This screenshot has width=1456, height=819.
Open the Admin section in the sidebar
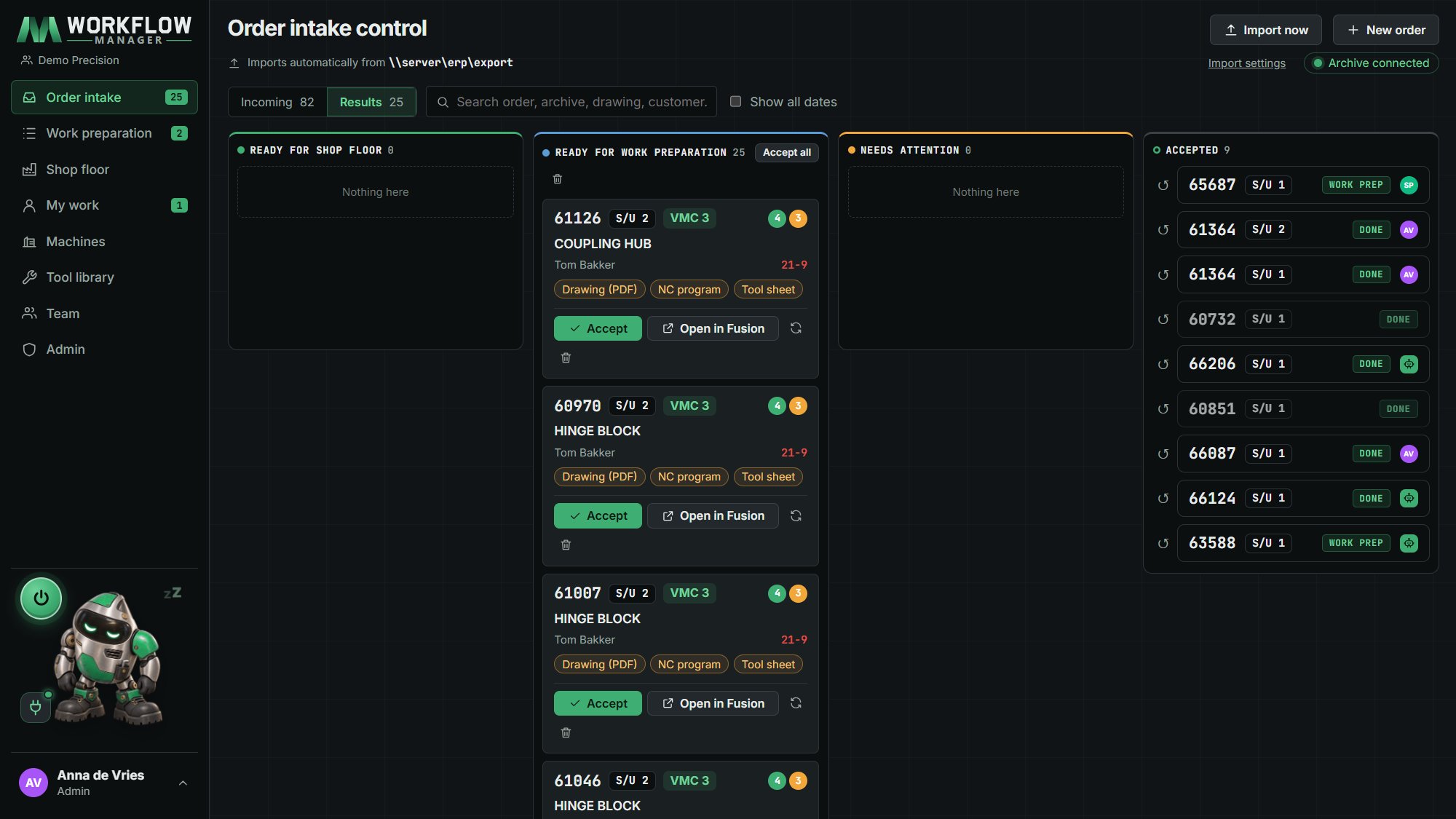(104, 349)
